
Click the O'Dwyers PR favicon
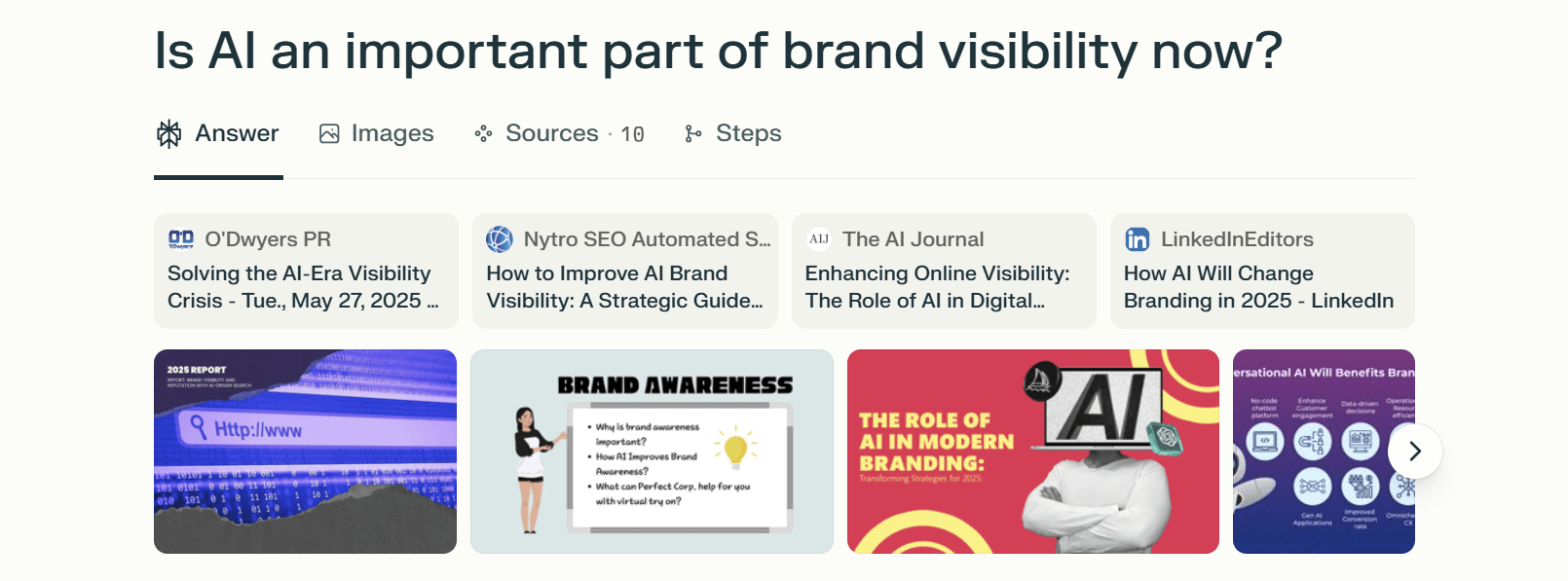click(x=181, y=239)
